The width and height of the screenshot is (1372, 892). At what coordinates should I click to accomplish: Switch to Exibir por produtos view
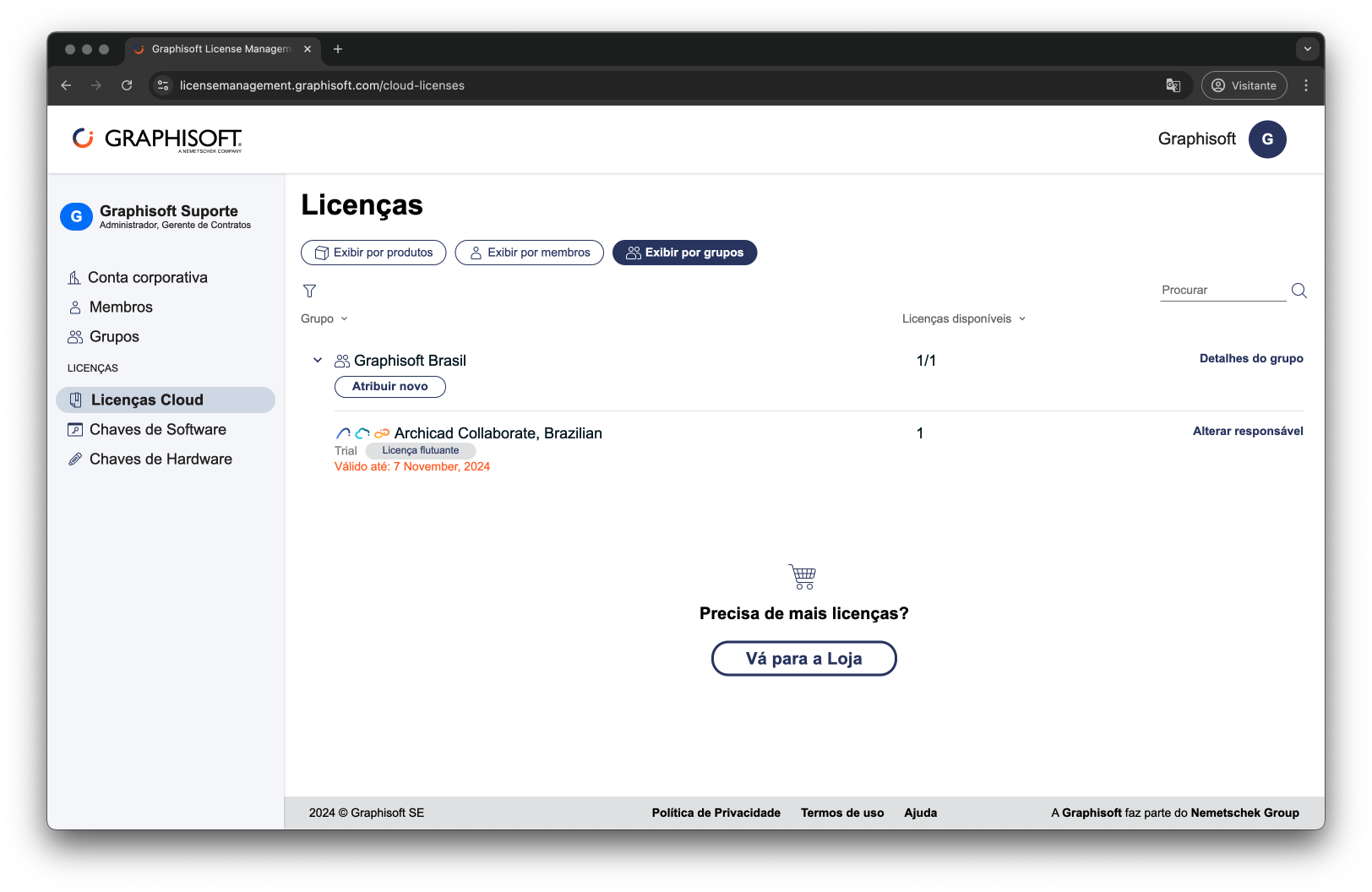[373, 253]
